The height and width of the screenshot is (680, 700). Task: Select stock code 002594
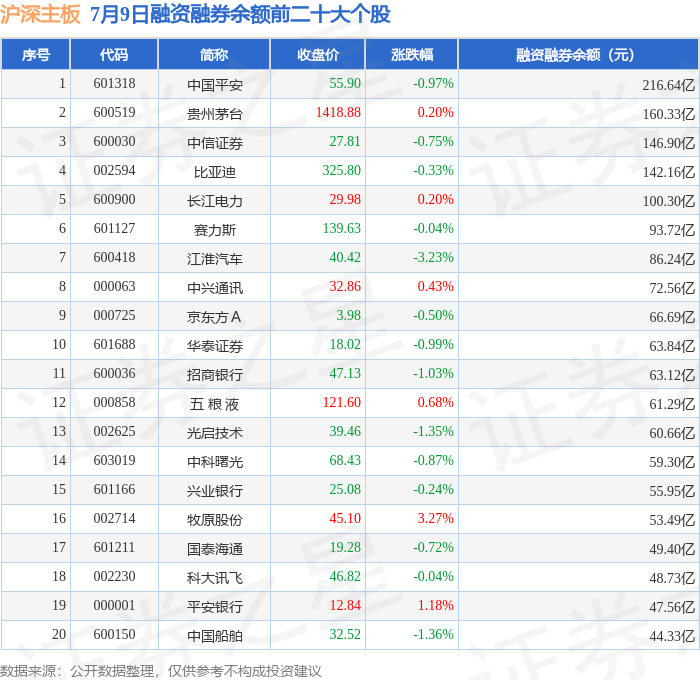click(x=114, y=171)
